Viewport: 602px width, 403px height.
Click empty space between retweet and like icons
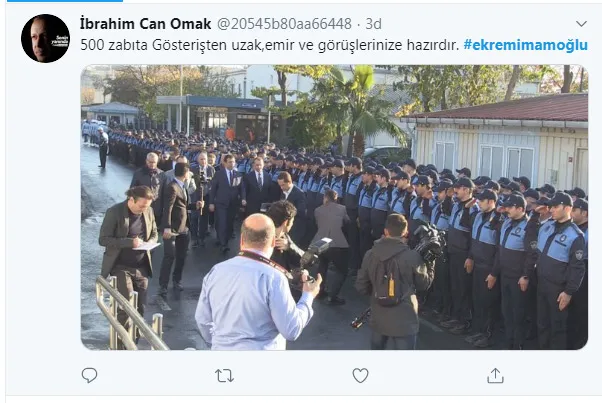click(x=293, y=375)
